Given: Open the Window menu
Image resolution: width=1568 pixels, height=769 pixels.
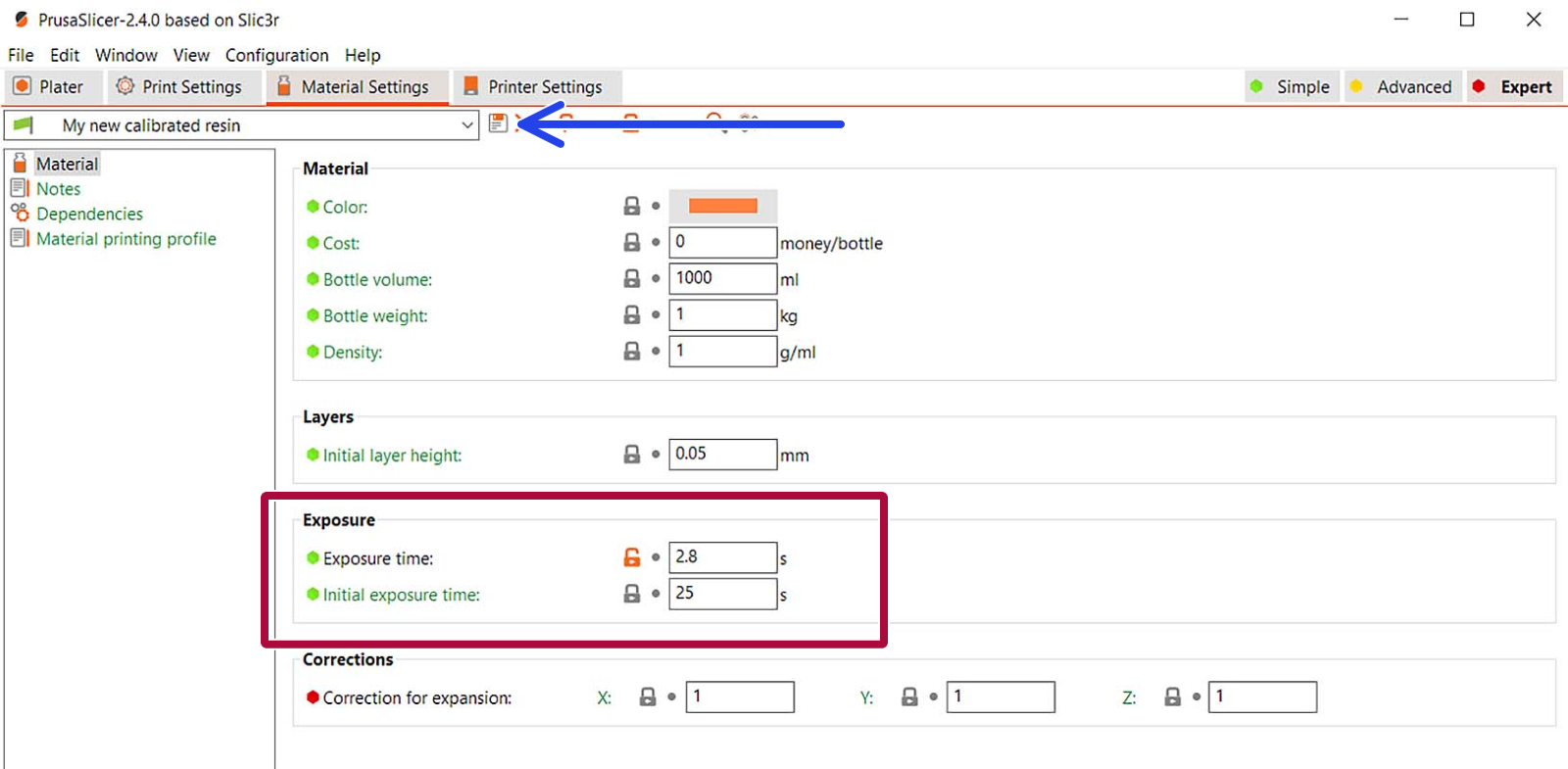Looking at the screenshot, I should [125, 55].
